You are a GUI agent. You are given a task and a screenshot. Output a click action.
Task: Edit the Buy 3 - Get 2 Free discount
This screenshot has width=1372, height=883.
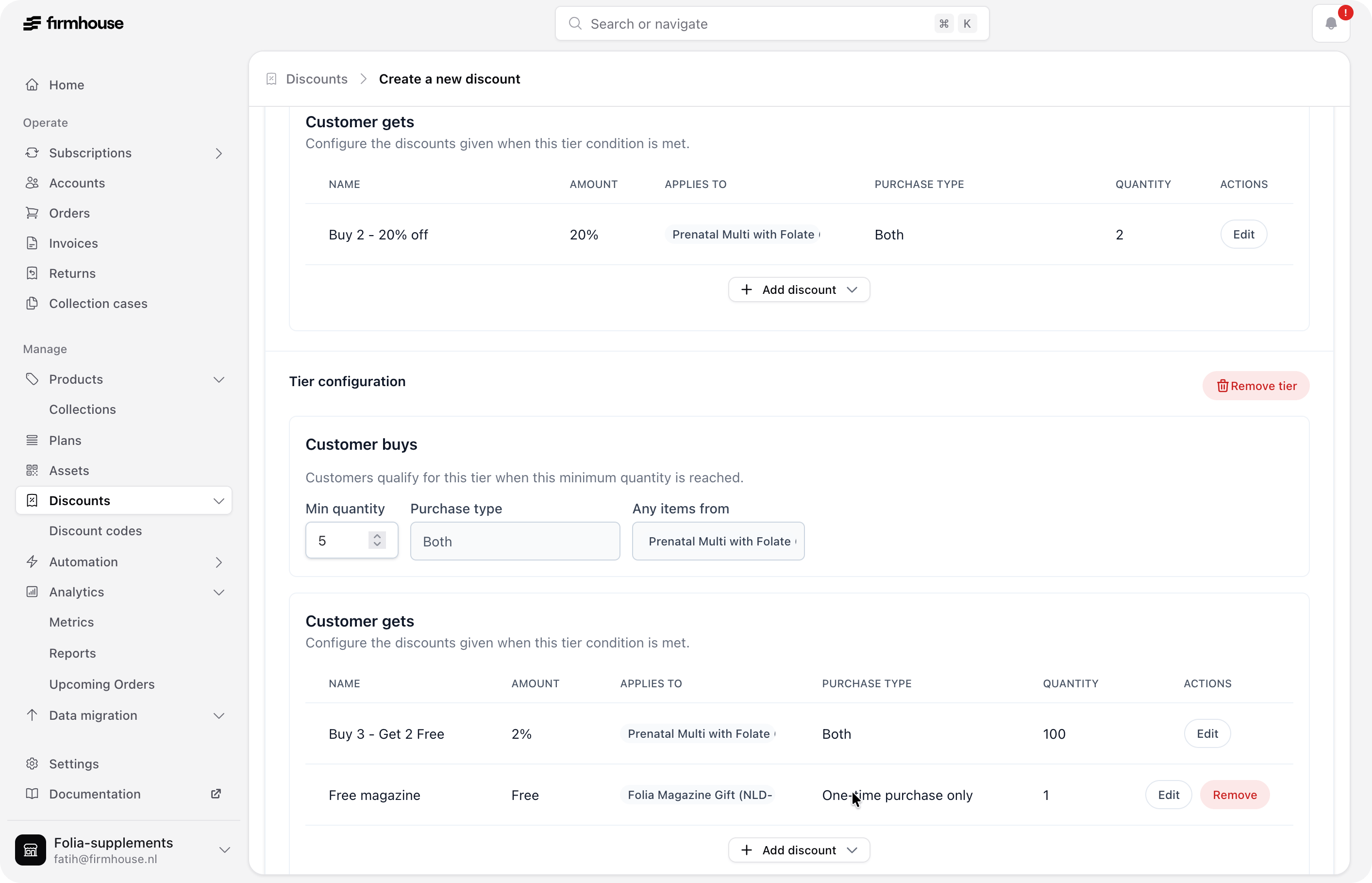[x=1207, y=733]
